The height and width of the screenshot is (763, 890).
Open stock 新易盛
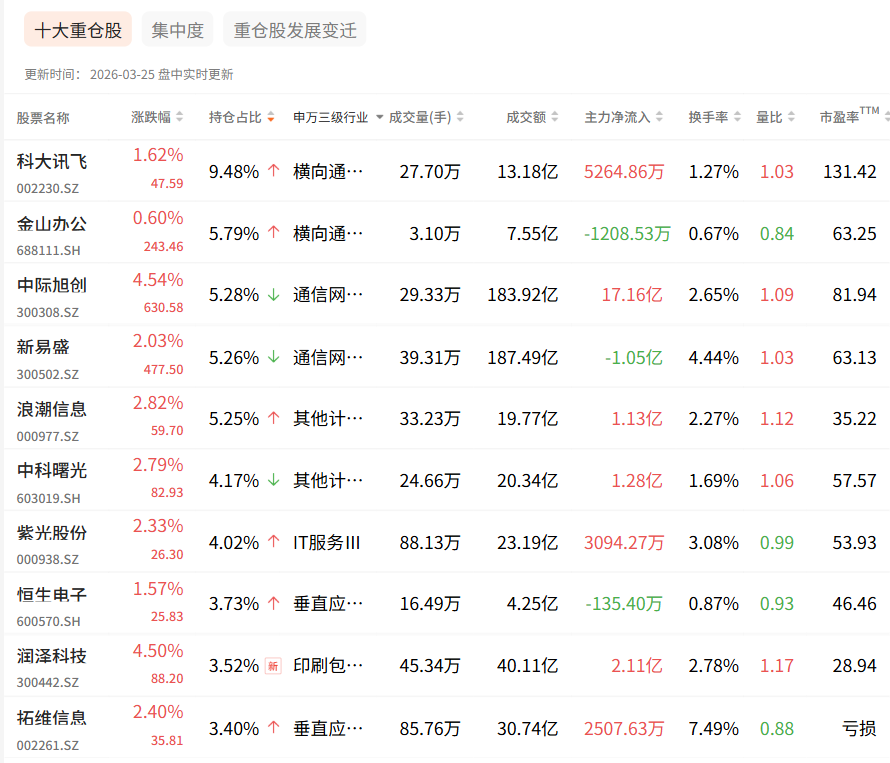pyautogui.click(x=43, y=347)
